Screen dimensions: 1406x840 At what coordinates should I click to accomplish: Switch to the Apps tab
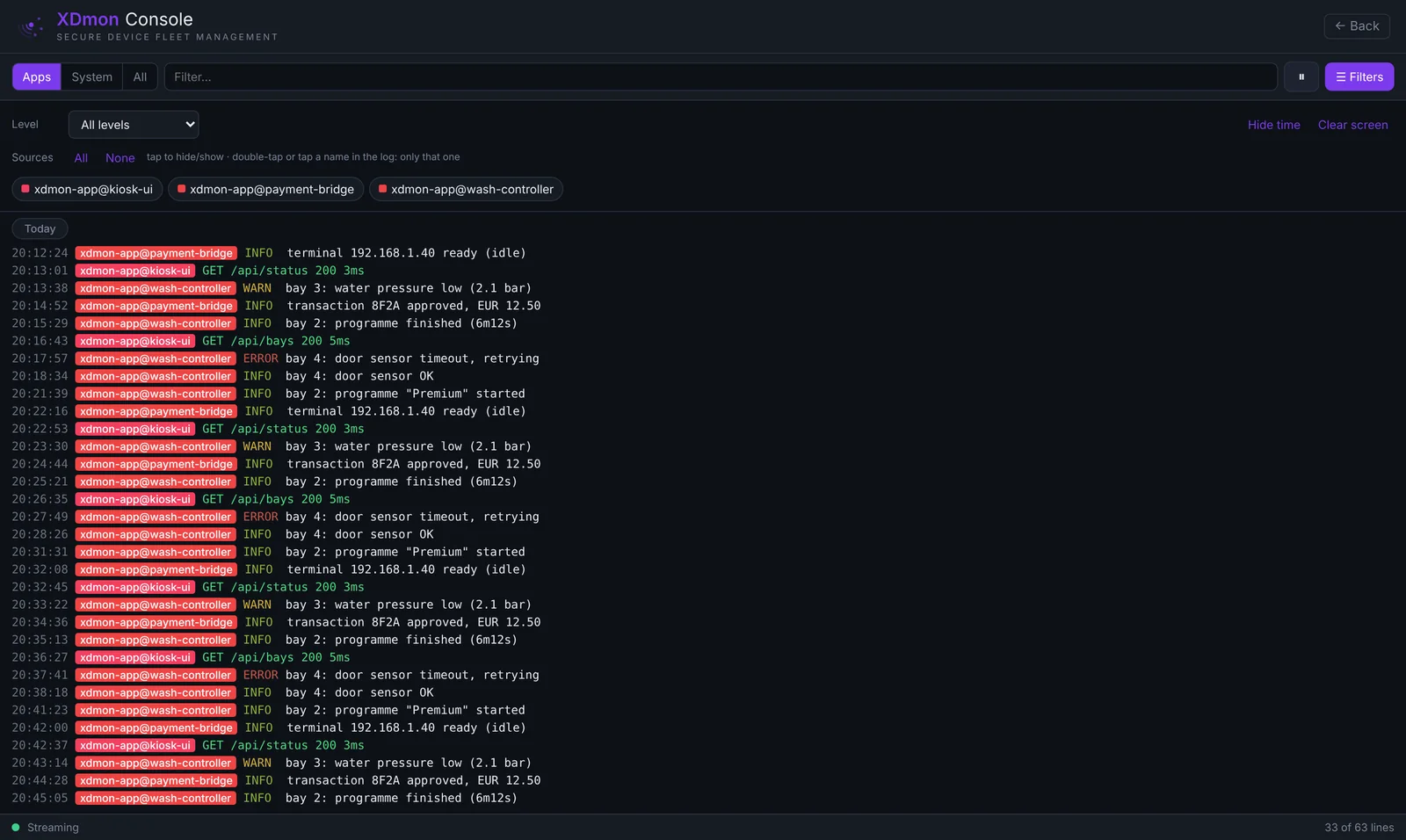(x=37, y=76)
